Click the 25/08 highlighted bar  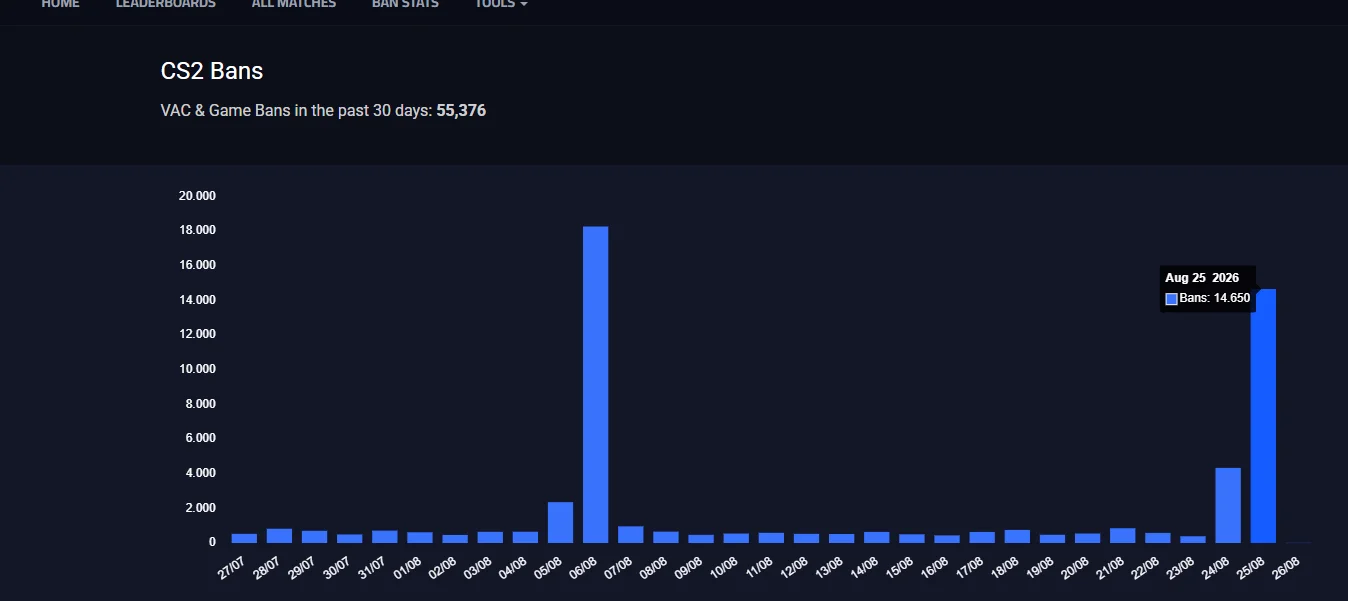(1263, 416)
